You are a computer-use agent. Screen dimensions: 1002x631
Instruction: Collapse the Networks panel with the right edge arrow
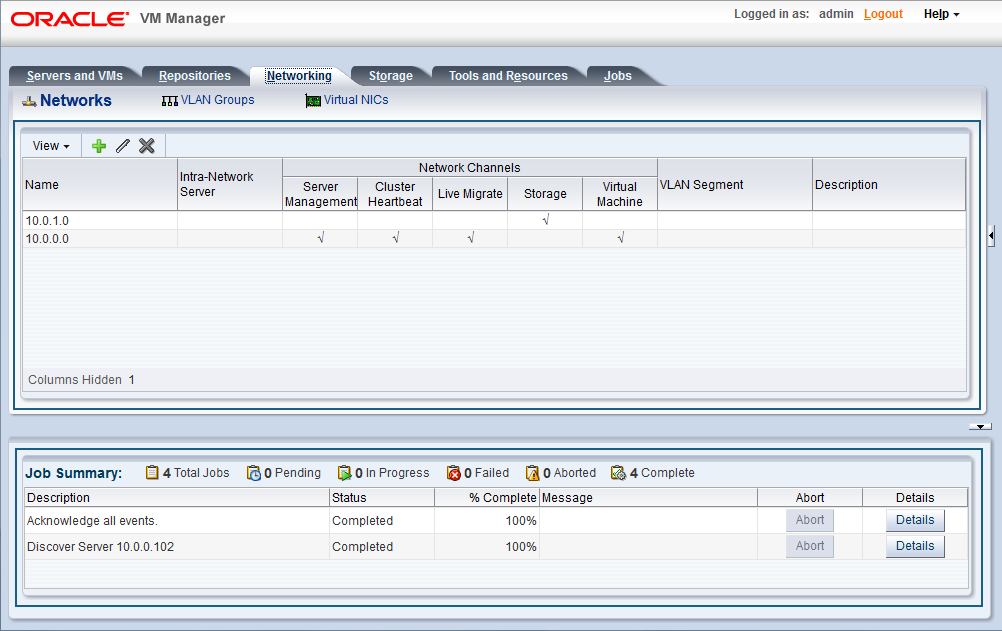click(x=991, y=237)
